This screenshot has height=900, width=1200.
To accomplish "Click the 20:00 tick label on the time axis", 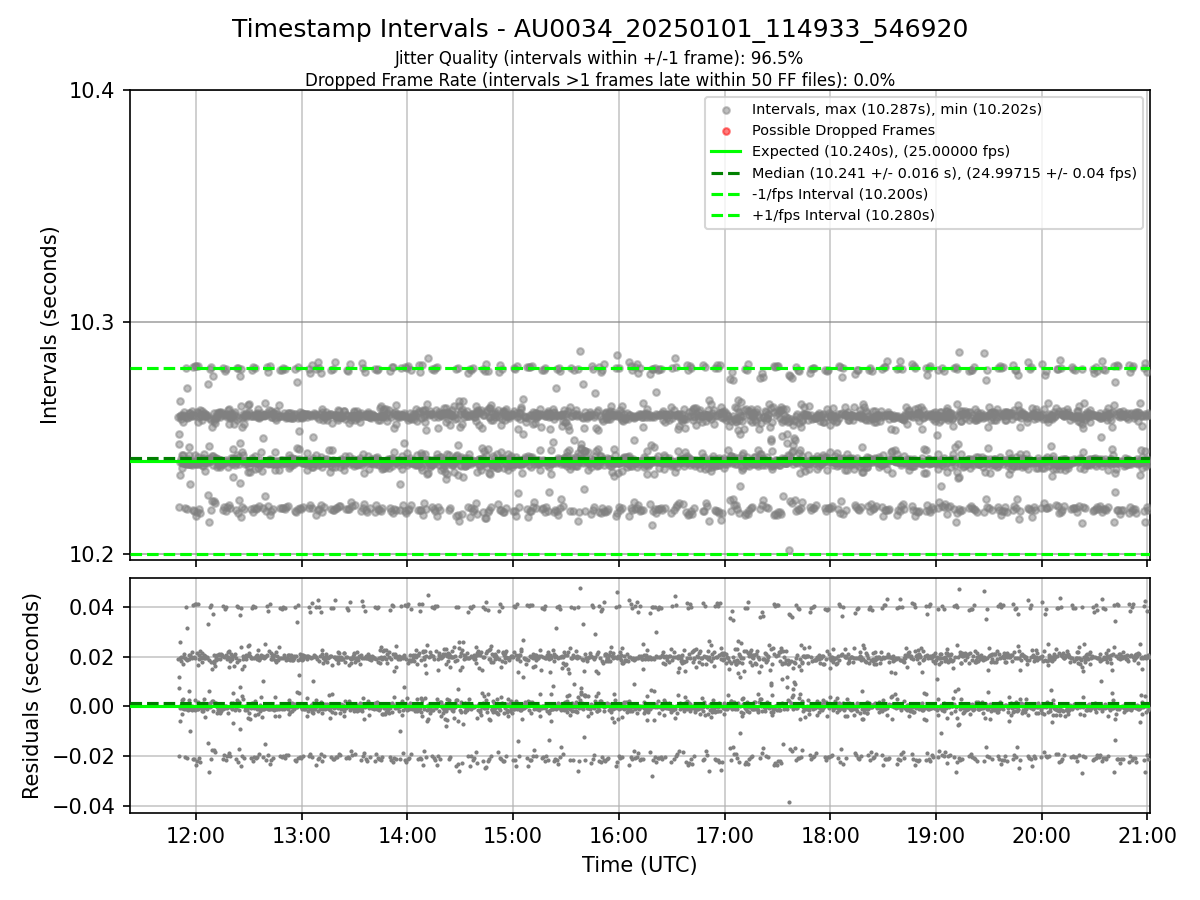I will [1042, 836].
